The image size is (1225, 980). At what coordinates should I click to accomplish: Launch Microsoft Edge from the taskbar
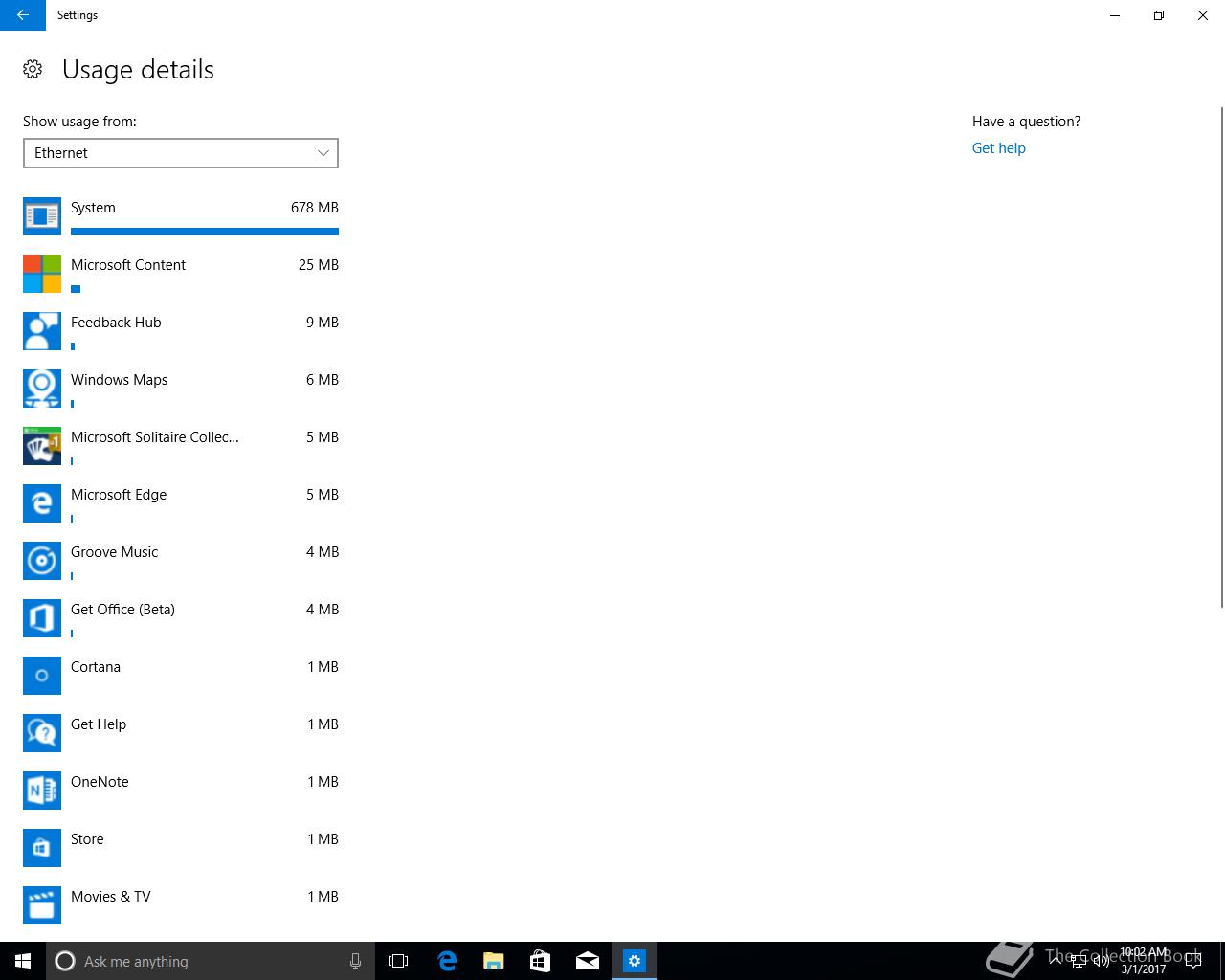coord(446,961)
